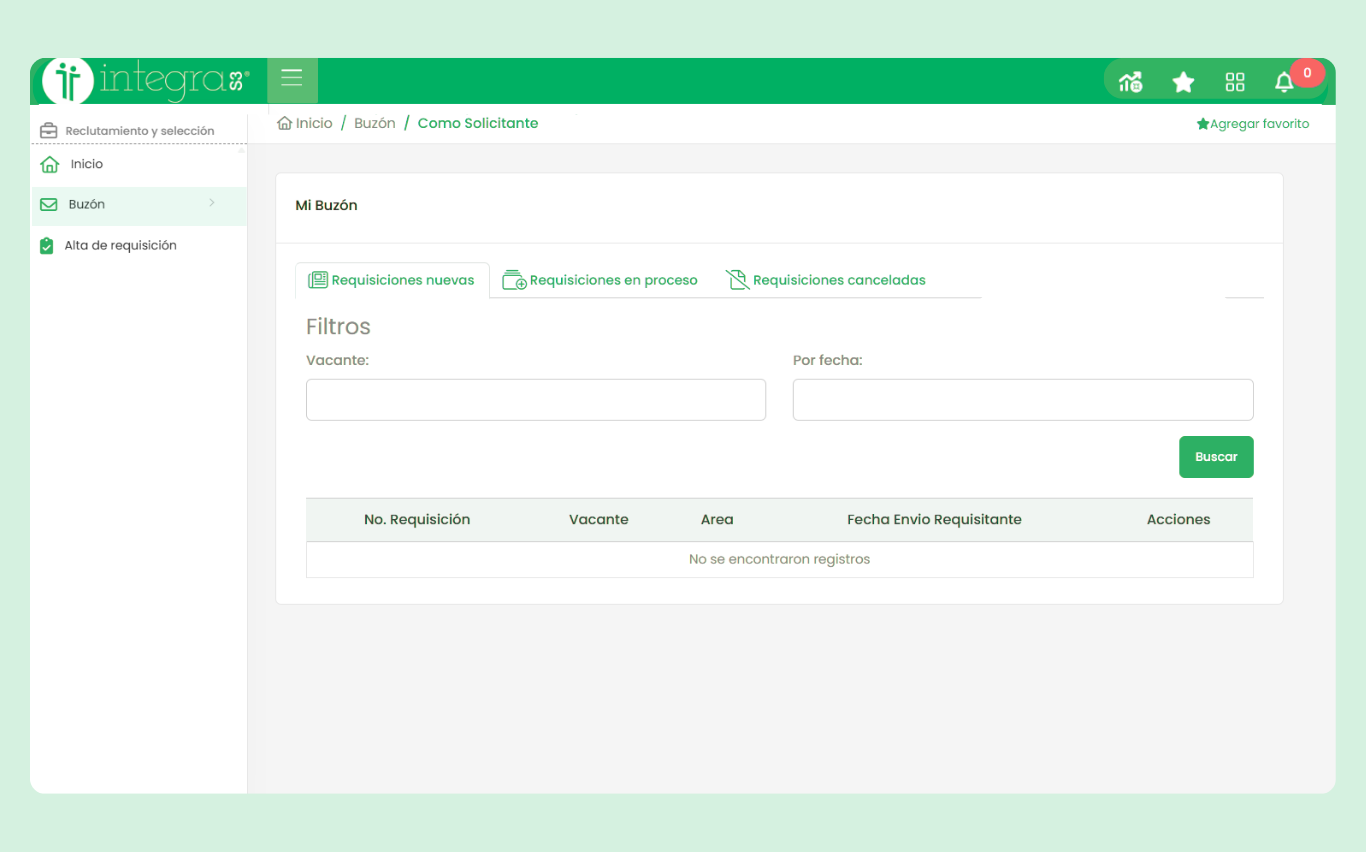Focus the Por fecha filter field
This screenshot has height=852, width=1366.
[1023, 400]
